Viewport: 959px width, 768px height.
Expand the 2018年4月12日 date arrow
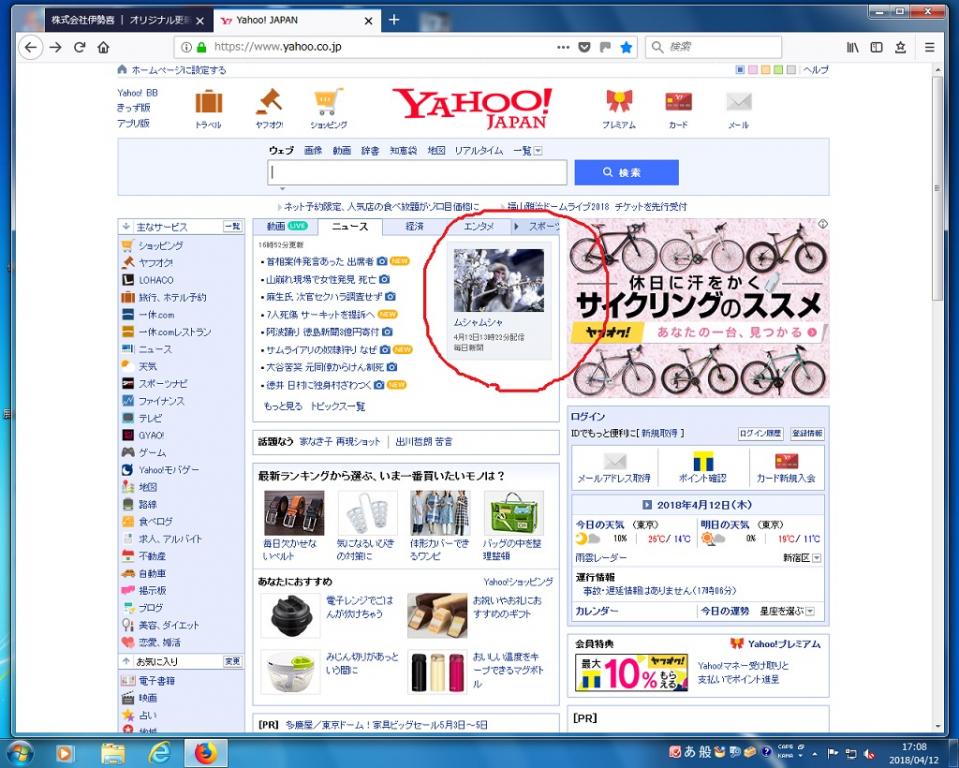(647, 505)
